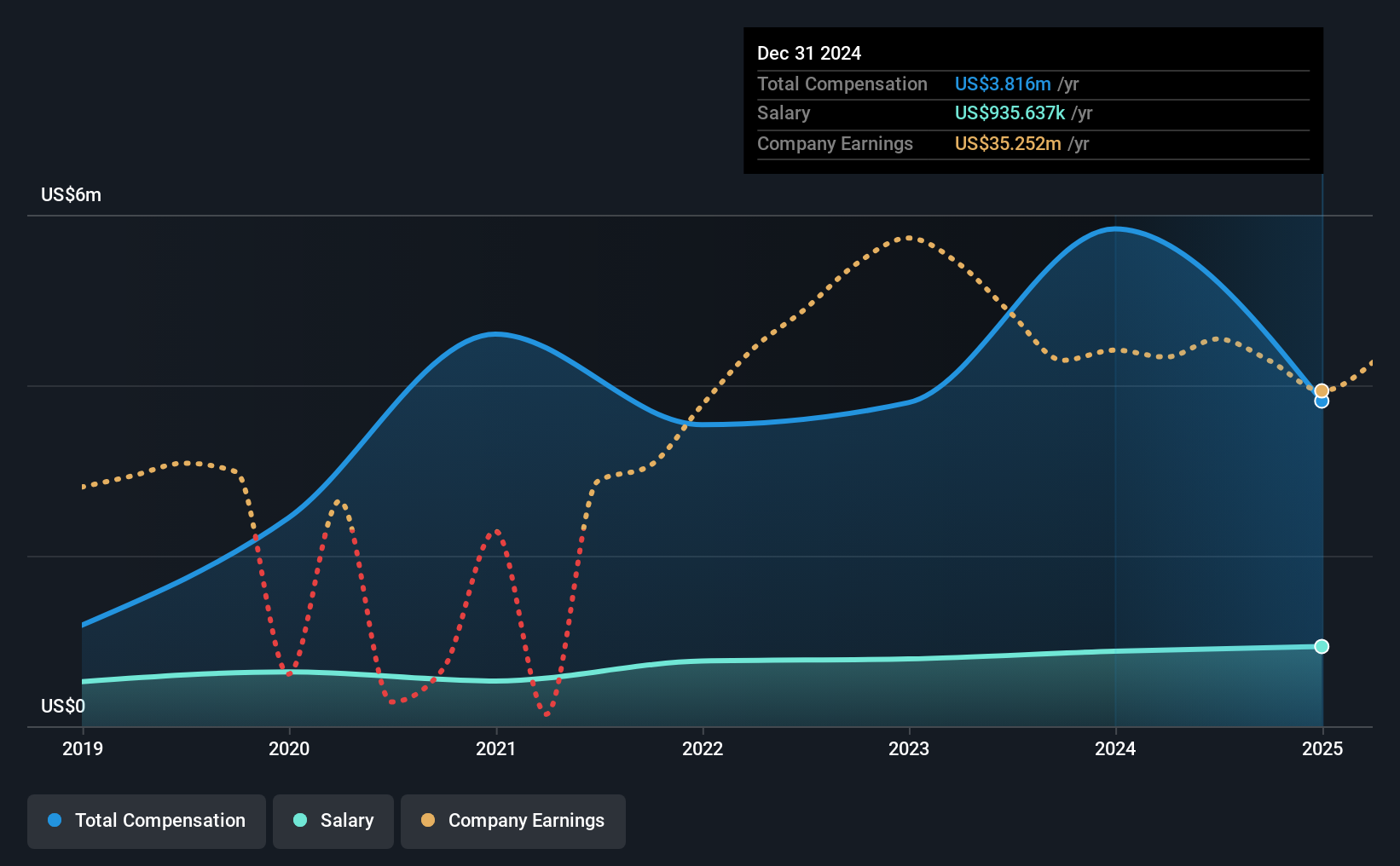Toggle the Salary legend button
Screen dimensions: 1400x866
[x=333, y=821]
